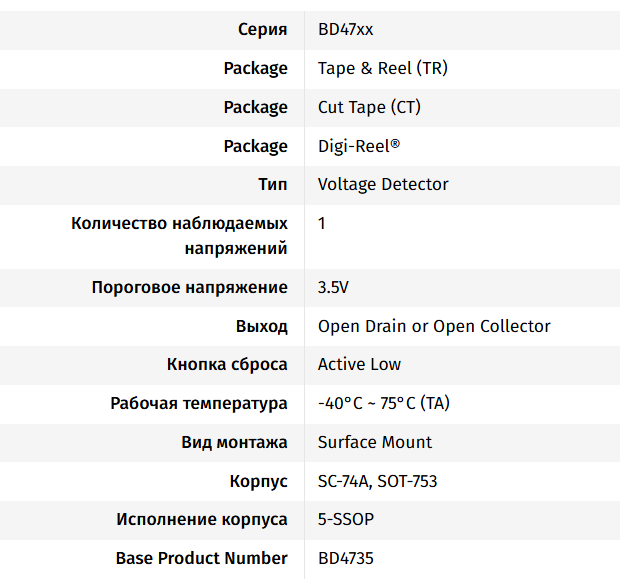The image size is (620, 582).
Task: Click the Тип row label
Action: click(x=272, y=185)
